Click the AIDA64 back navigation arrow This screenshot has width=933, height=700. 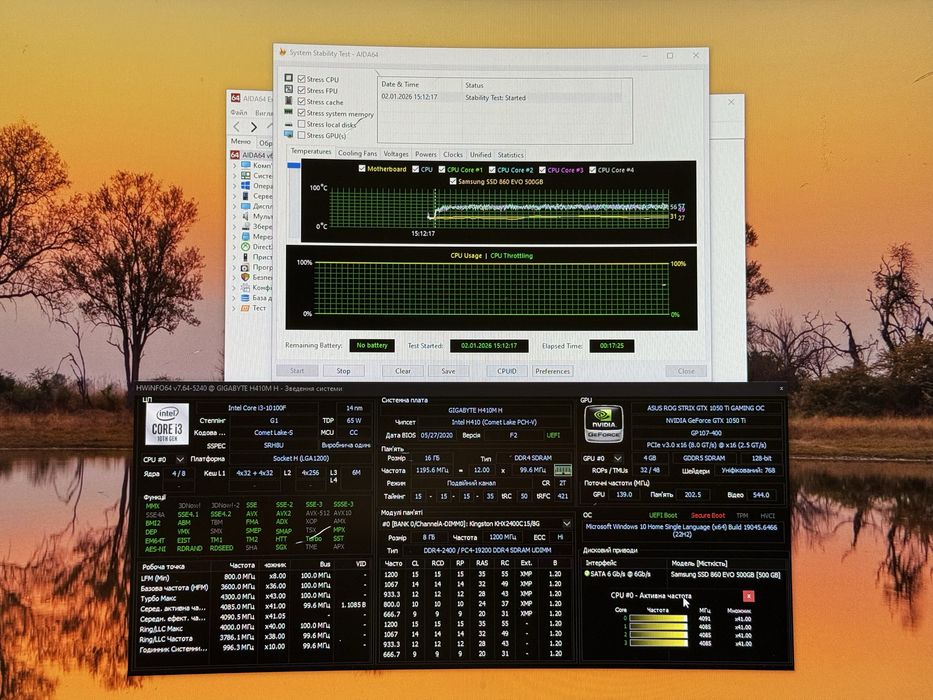pyautogui.click(x=237, y=126)
